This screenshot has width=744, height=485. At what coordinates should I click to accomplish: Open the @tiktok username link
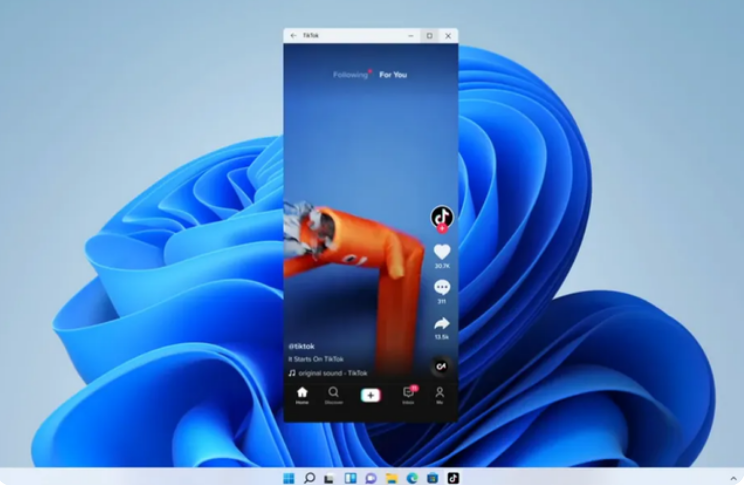[302, 346]
